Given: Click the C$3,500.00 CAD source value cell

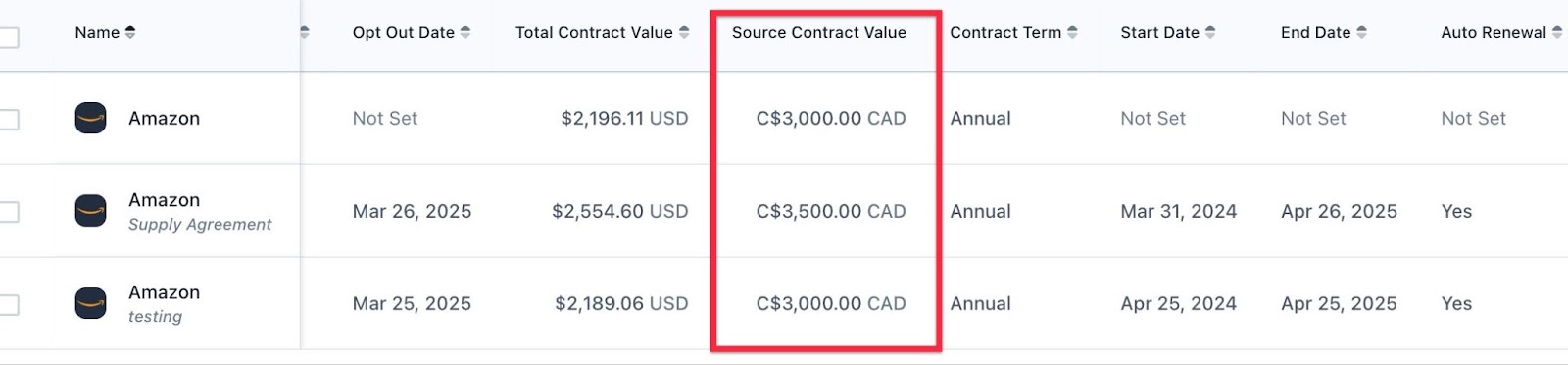Looking at the screenshot, I should click(x=831, y=211).
